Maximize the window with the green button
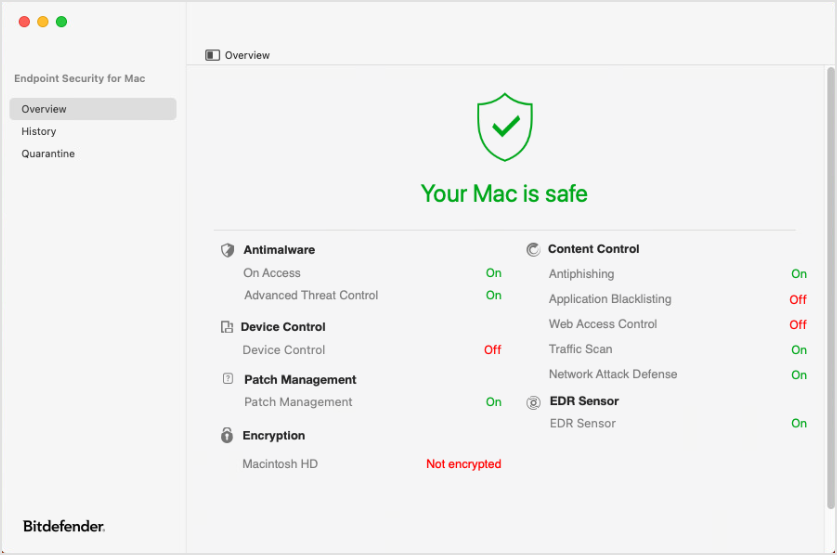This screenshot has width=837, height=555. coord(61,21)
